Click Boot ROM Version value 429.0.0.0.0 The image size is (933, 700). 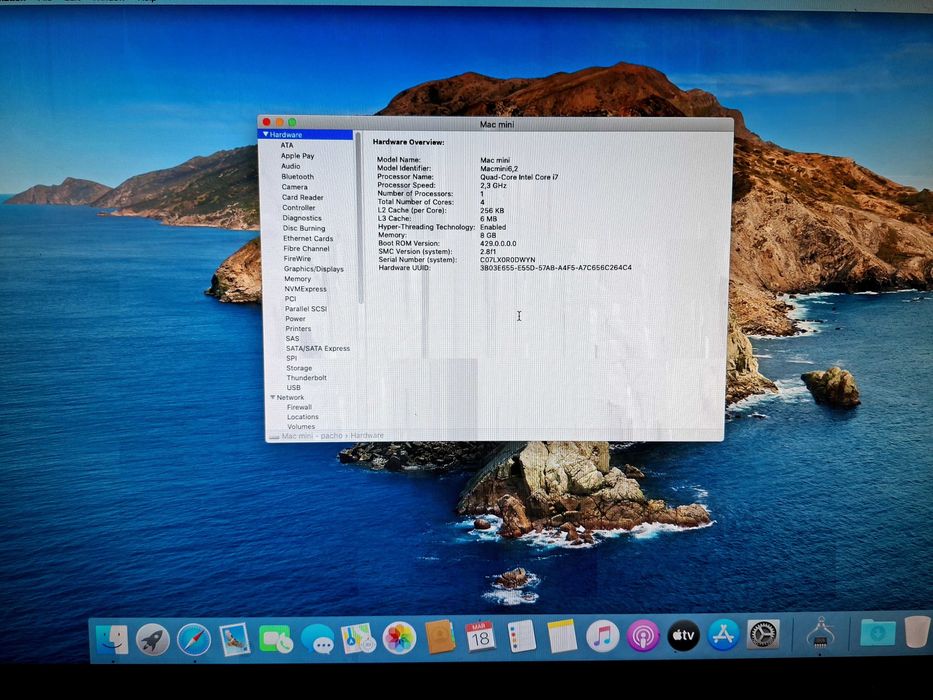pos(498,243)
